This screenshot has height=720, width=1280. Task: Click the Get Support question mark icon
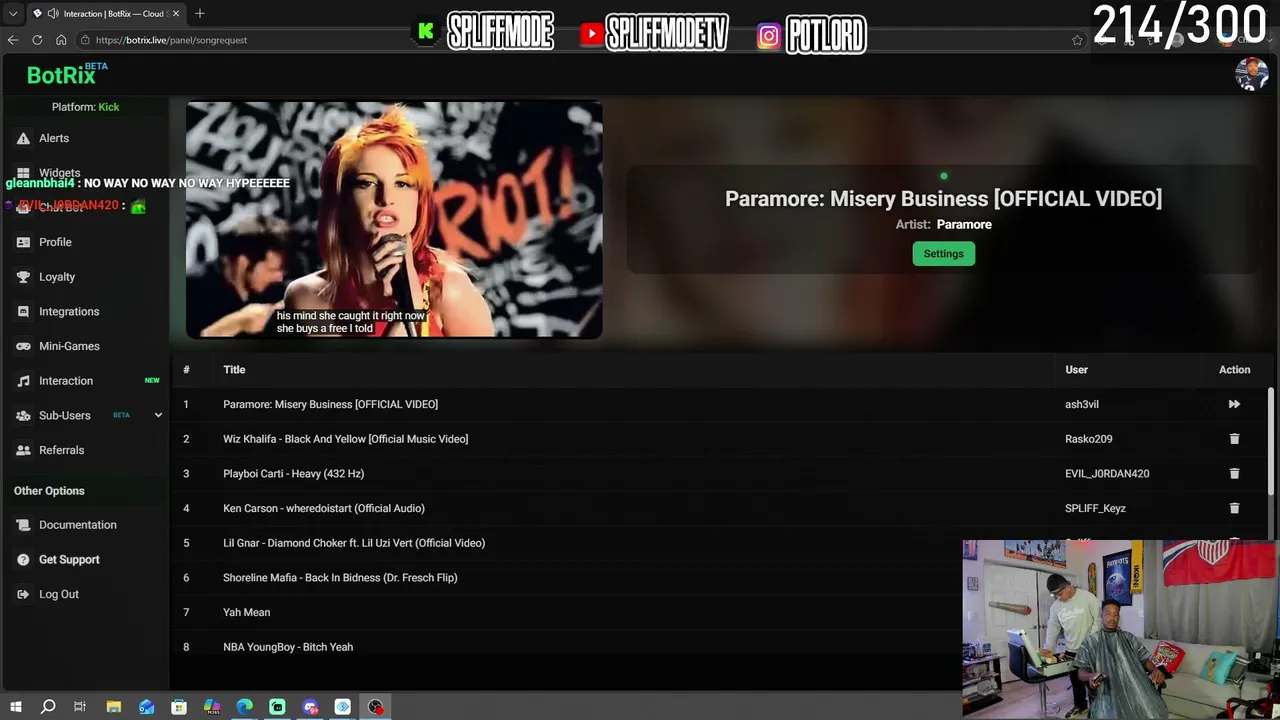coord(23,560)
